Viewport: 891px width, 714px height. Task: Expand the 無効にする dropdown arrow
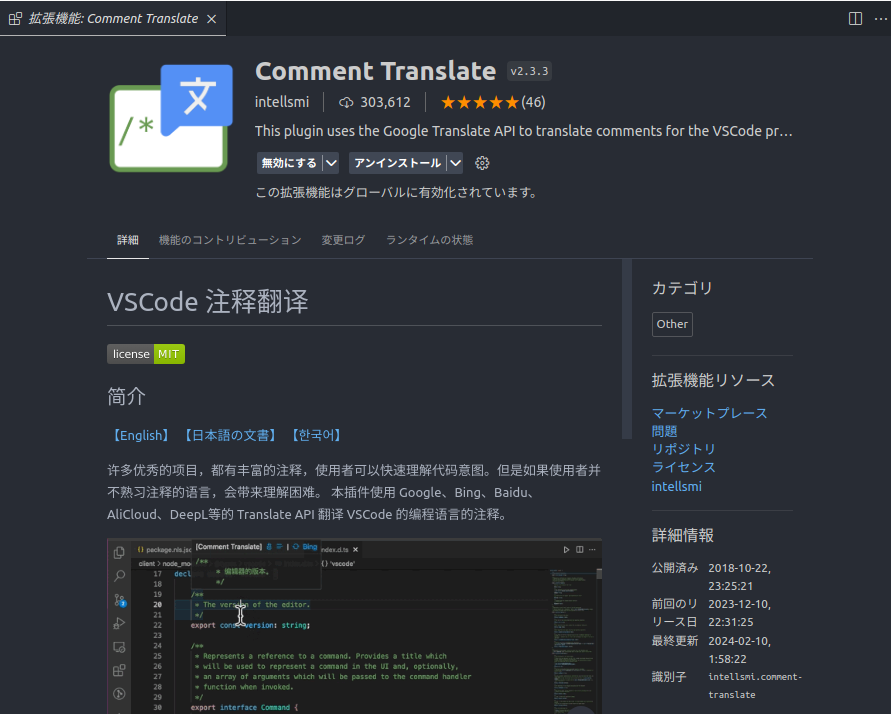click(x=331, y=163)
